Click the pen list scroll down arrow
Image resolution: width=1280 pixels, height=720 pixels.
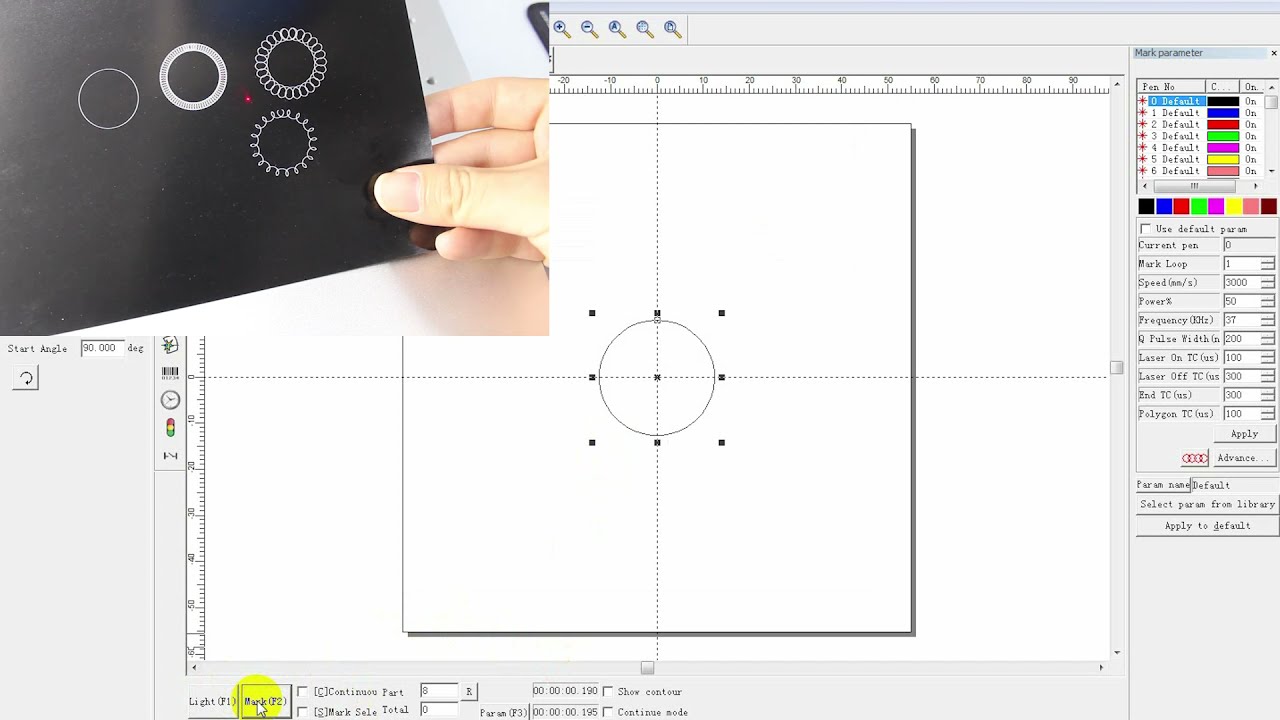click(x=1271, y=171)
